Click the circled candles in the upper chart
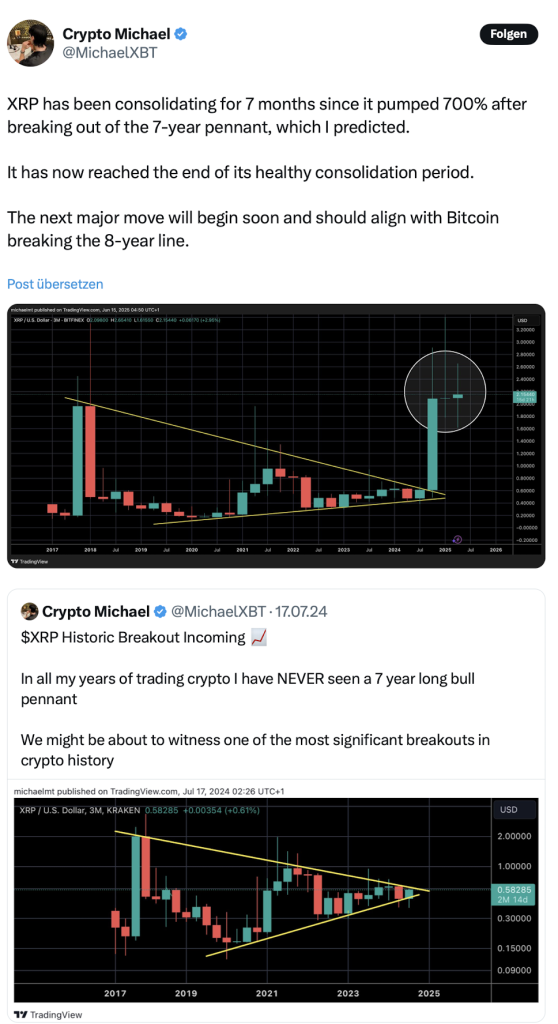 pyautogui.click(x=445, y=391)
